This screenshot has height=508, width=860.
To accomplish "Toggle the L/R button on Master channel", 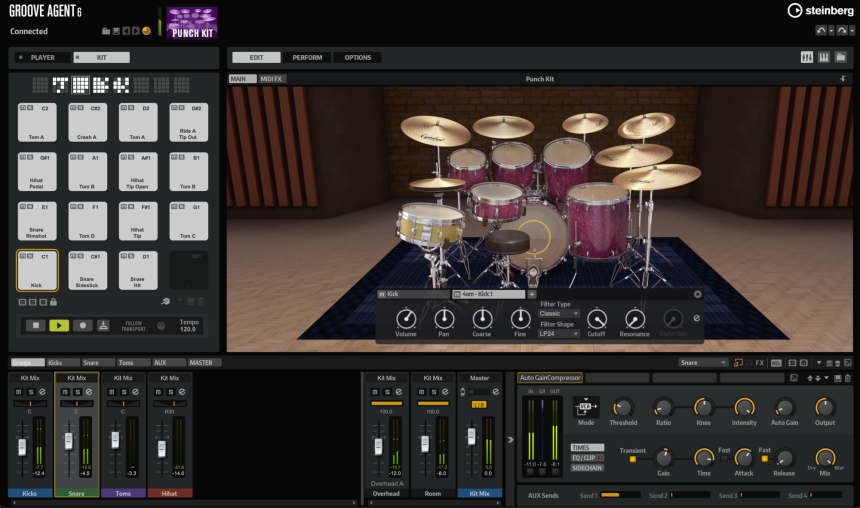I will pos(479,404).
